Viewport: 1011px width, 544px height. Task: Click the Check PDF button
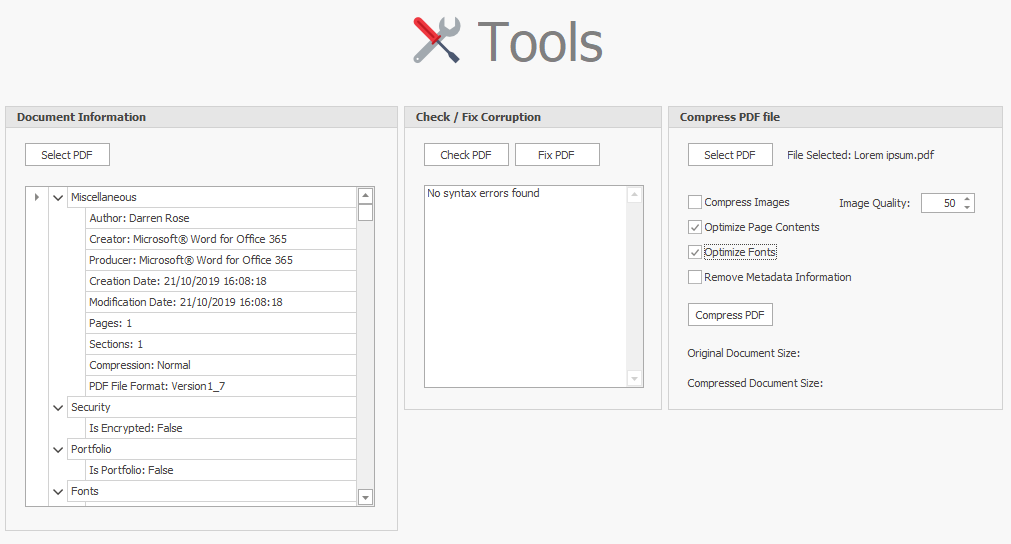(x=466, y=155)
